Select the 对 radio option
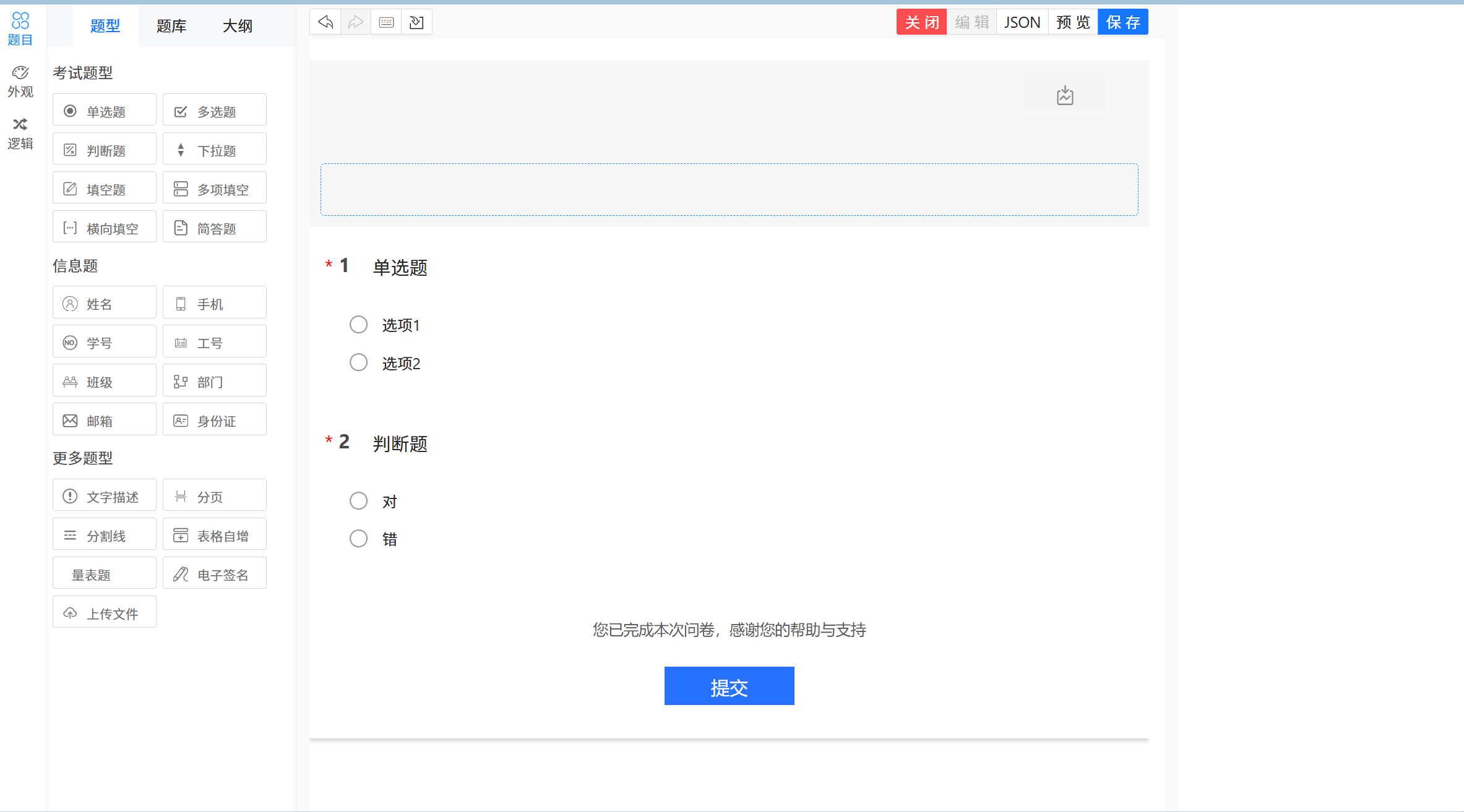The width and height of the screenshot is (1464, 812). 358,501
